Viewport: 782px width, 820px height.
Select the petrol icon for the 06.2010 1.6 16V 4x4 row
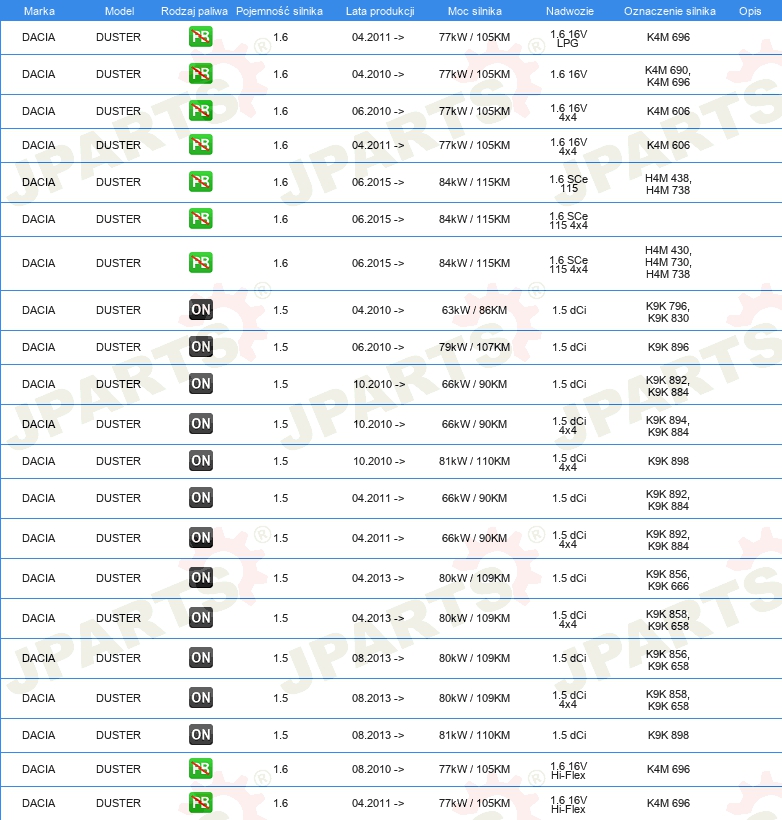coord(201,111)
